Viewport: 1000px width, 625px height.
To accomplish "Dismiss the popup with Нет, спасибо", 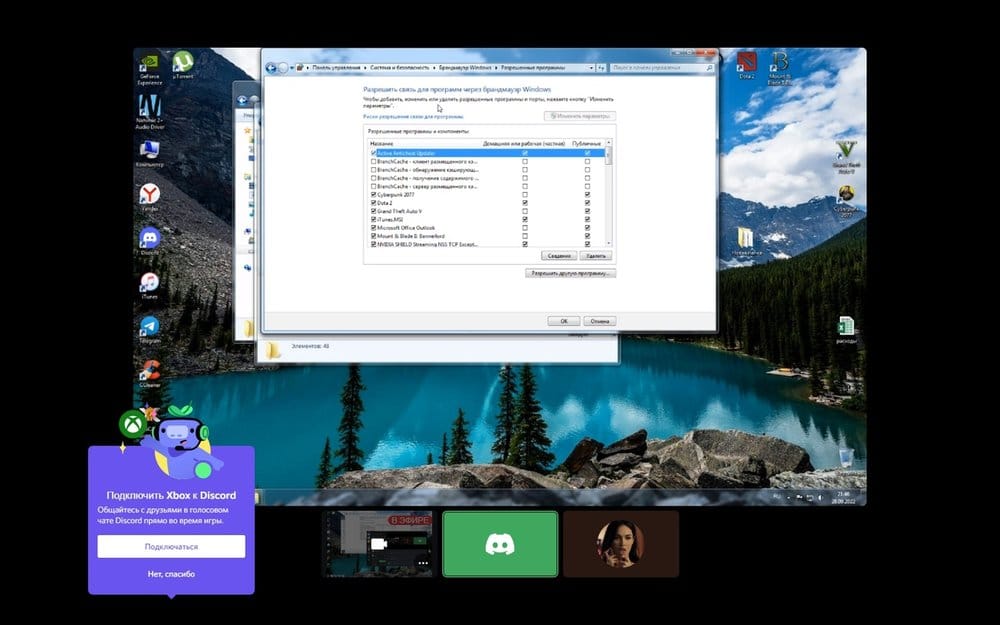I will [x=171, y=574].
